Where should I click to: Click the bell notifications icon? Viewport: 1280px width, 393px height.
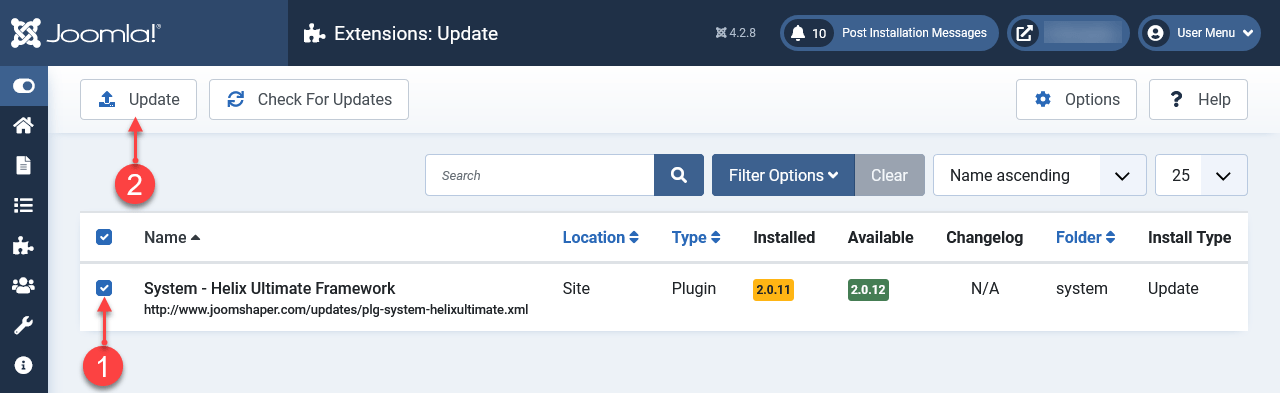(x=797, y=33)
